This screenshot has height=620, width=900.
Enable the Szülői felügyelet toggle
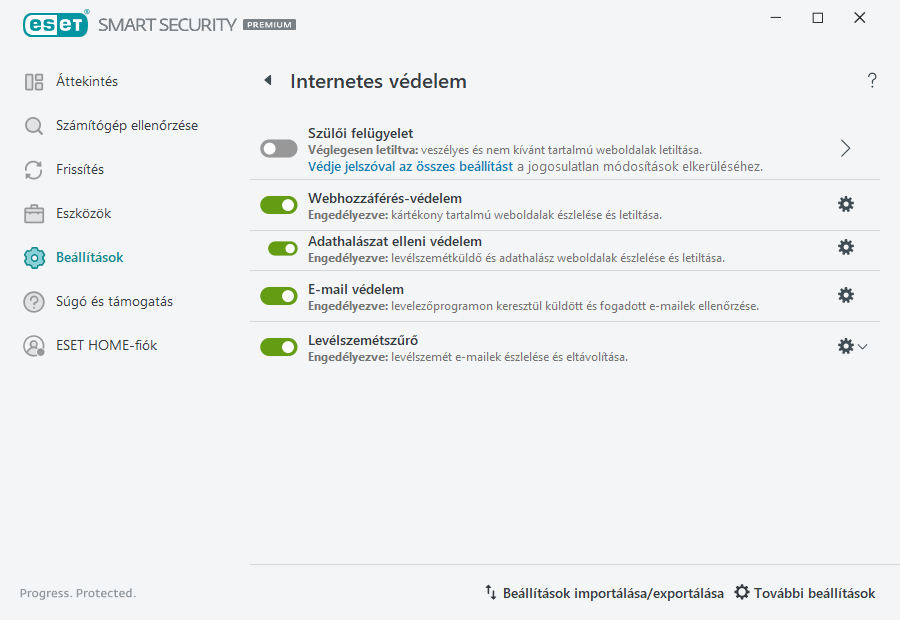point(279,147)
